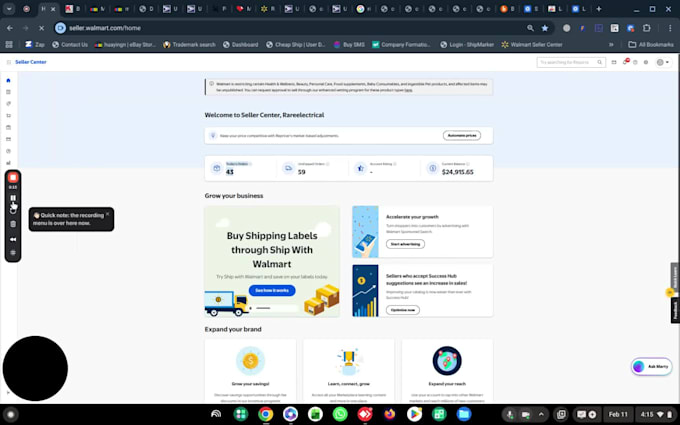Open Chrome extensions puzzle icon
The height and width of the screenshot is (425, 680).
(x=647, y=28)
